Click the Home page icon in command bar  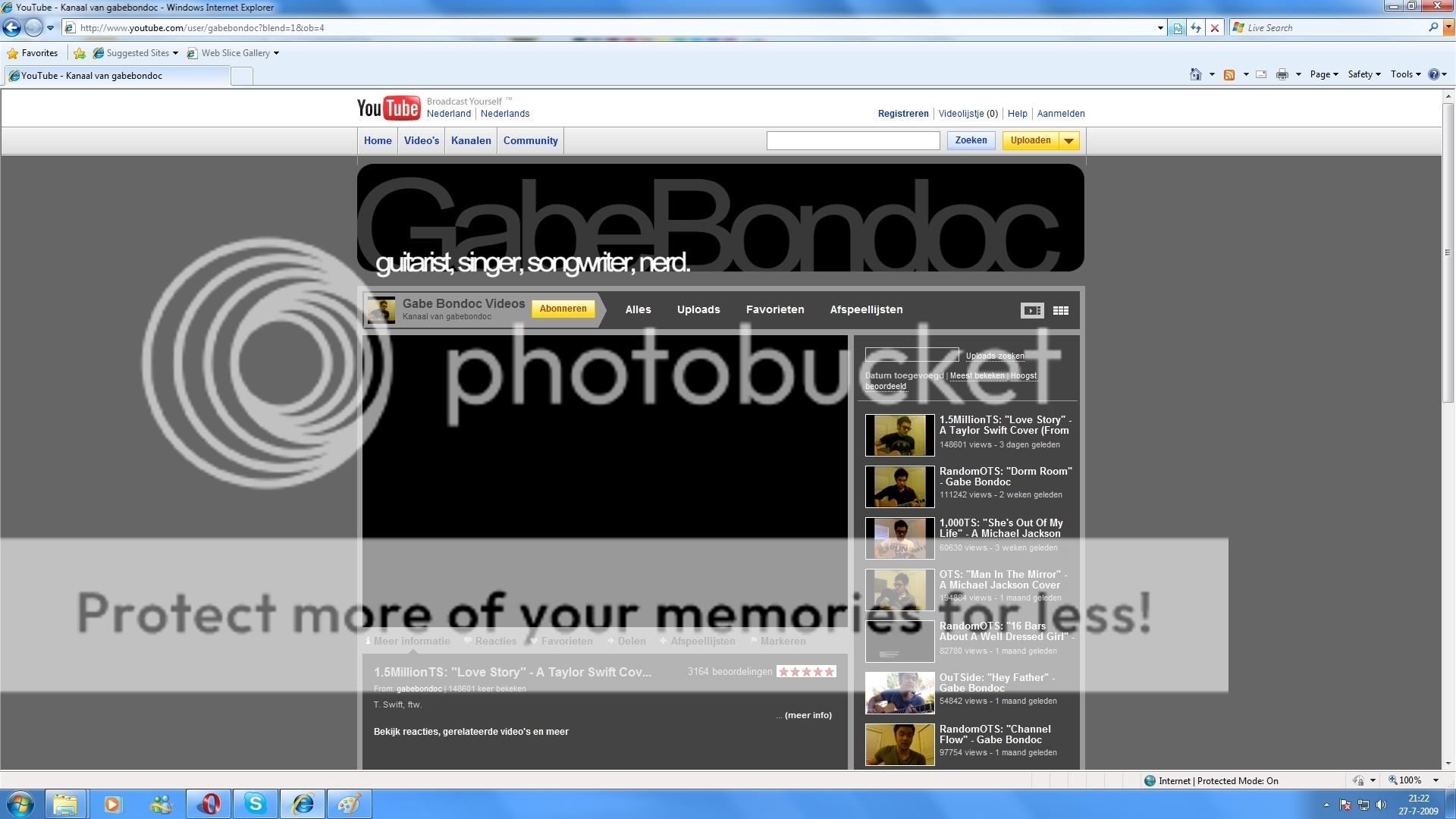tap(1196, 74)
